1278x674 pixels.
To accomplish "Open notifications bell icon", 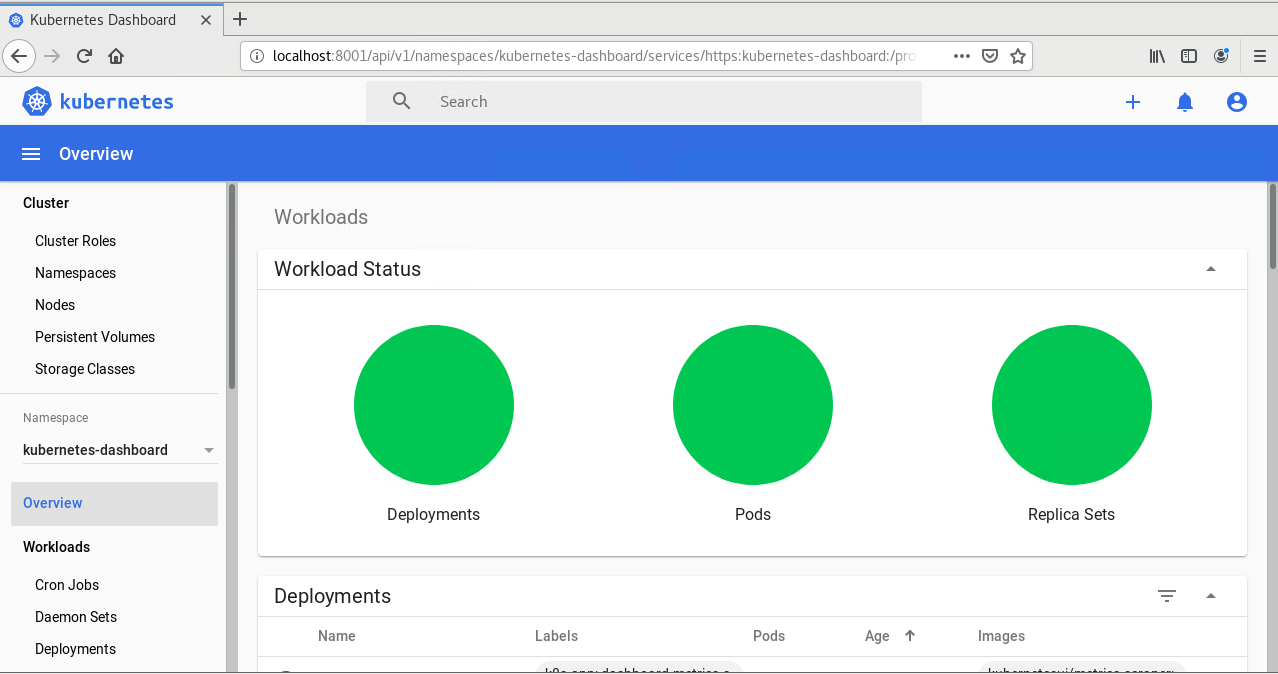I will point(1185,102).
